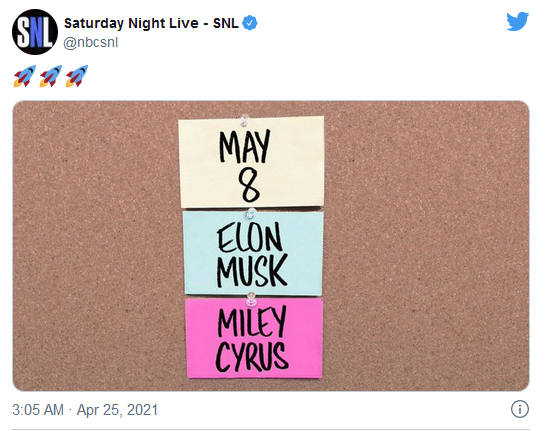Click the MAY 8 cream note card
This screenshot has width=548, height=431.
pos(252,161)
